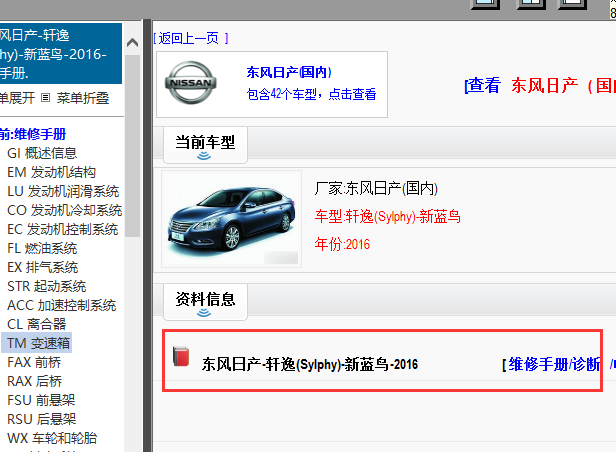Image resolution: width=616 pixels, height=452 pixels.
Task: Select TM 变速箱 in the tree
Action: (38, 343)
